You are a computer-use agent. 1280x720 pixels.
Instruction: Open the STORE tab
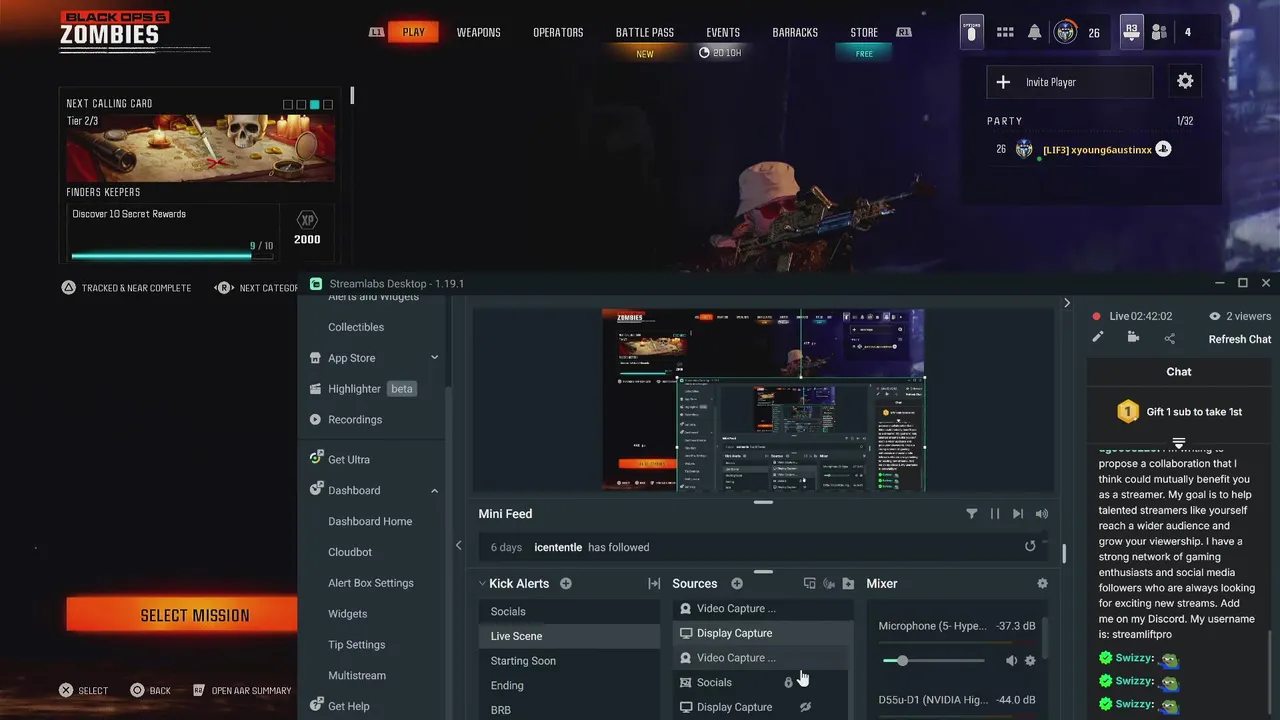click(x=864, y=32)
